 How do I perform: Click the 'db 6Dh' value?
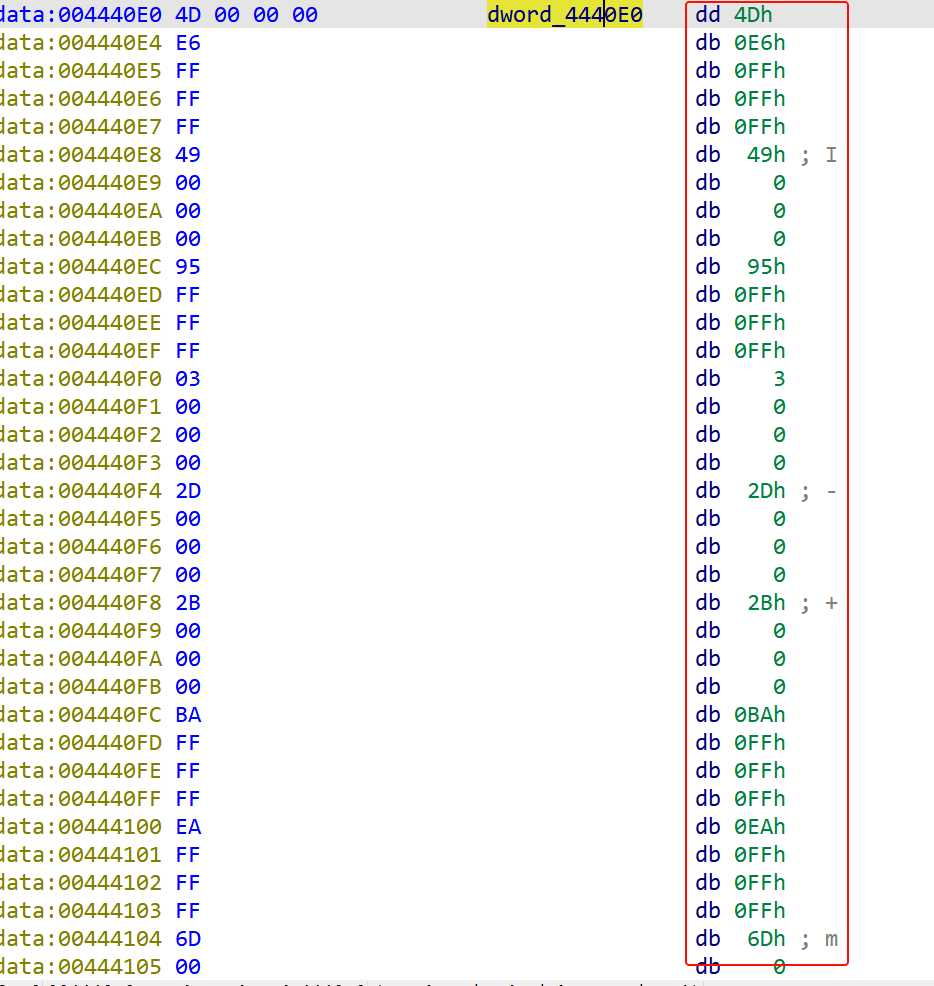(x=740, y=938)
